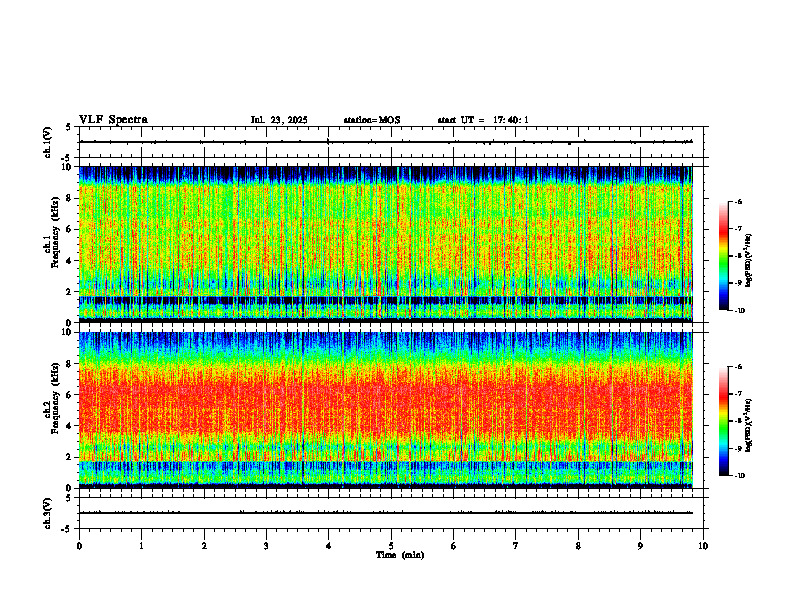The width and height of the screenshot is (792, 612).
Task: Click the ch.2 frequency axis tick "2"
Action: pyautogui.click(x=69, y=457)
